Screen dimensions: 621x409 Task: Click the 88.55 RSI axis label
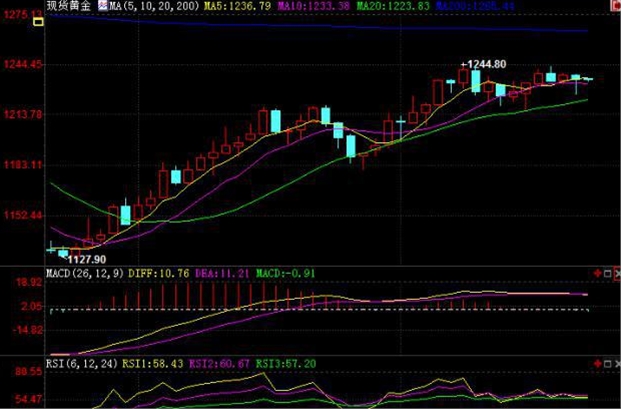(29, 371)
